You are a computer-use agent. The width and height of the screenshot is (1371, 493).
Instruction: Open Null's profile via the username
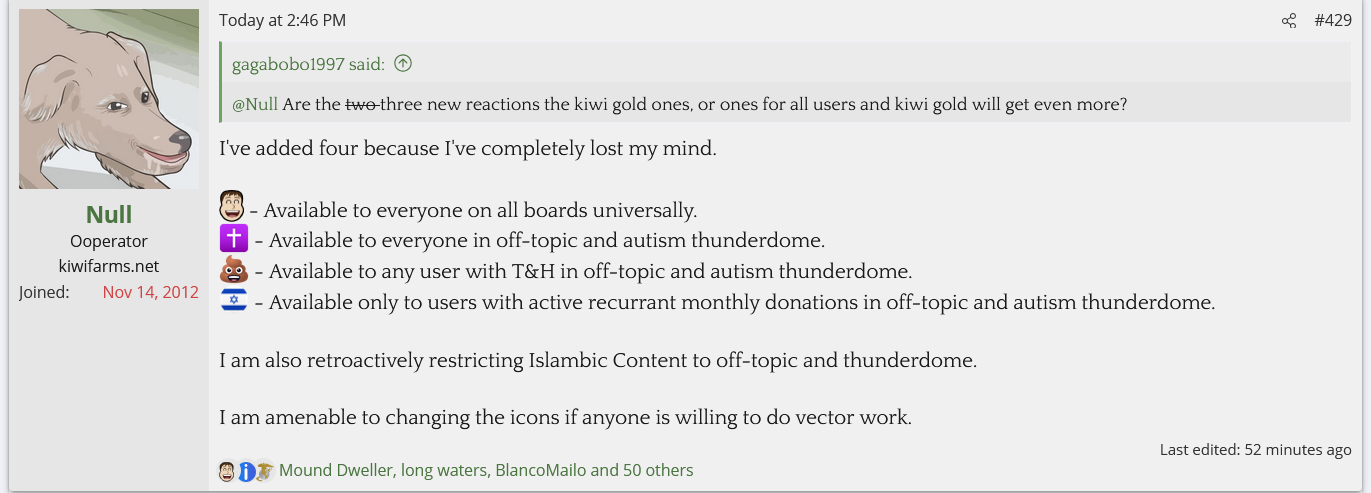point(109,214)
